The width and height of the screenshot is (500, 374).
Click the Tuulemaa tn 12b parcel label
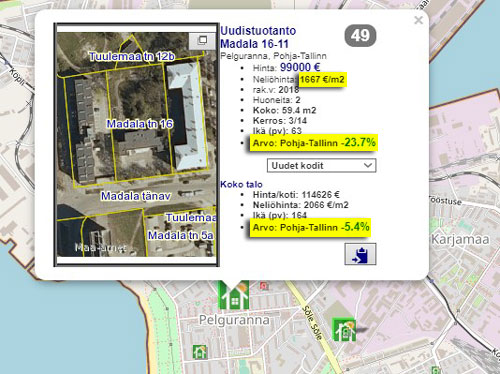[132, 56]
